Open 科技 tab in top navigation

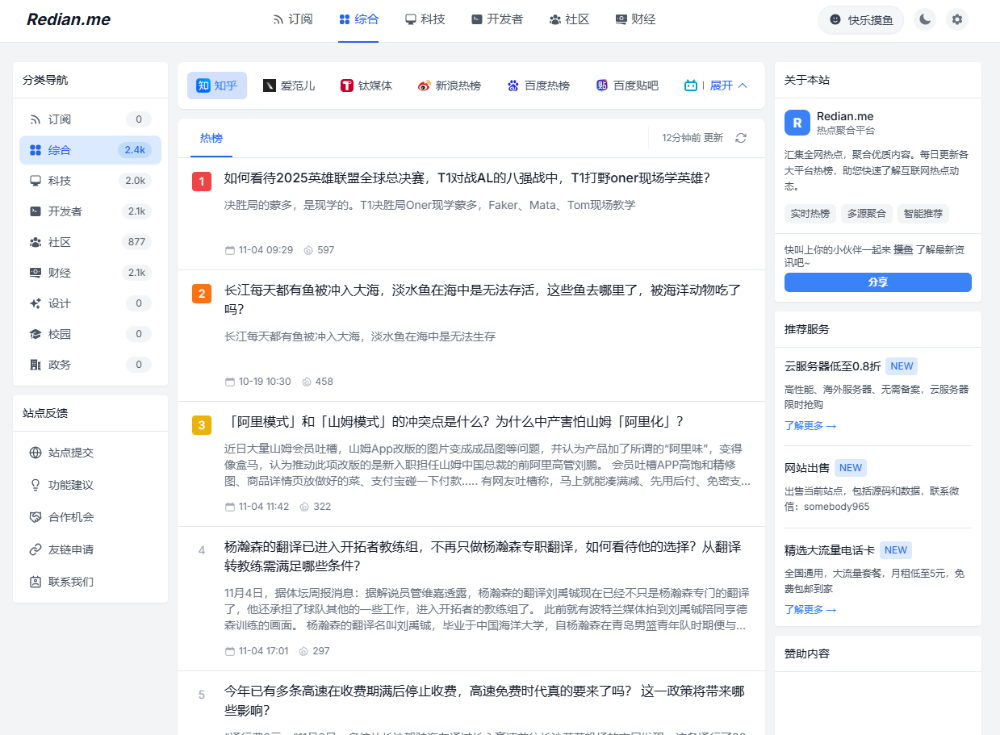(x=424, y=19)
